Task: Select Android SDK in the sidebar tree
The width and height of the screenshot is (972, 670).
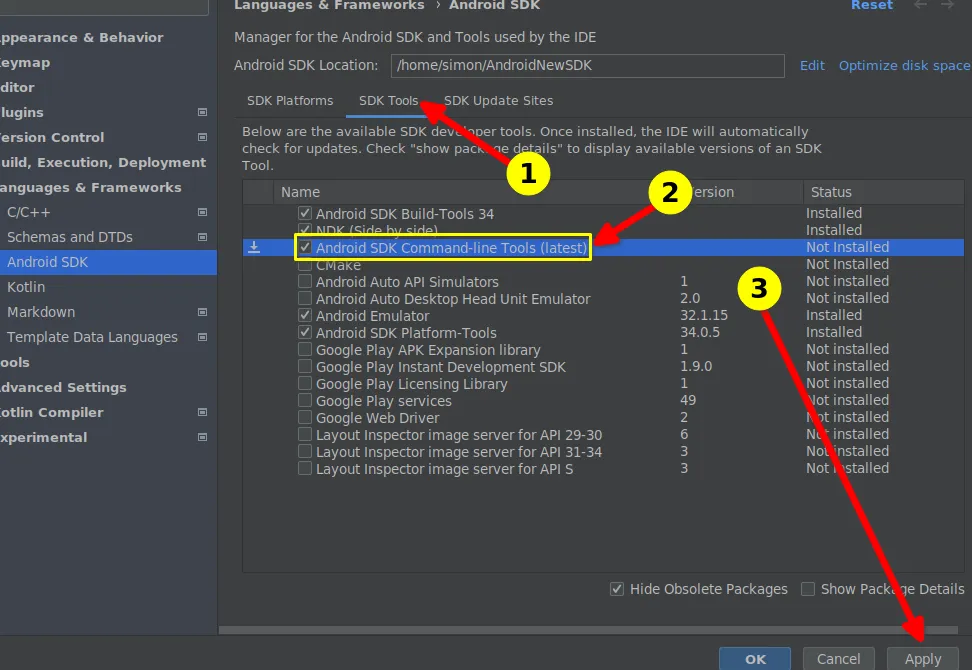Action: (47, 262)
